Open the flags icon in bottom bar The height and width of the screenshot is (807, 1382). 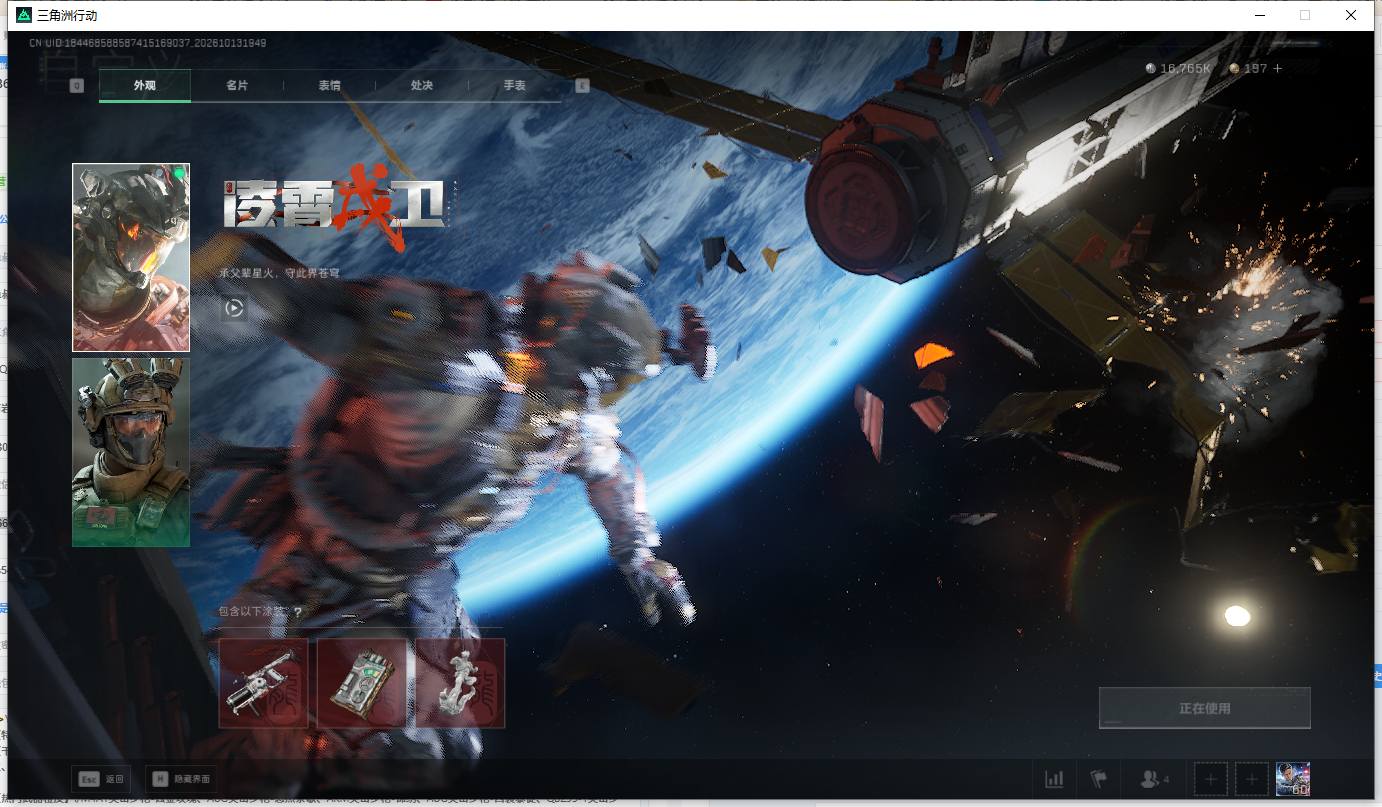point(1098,779)
